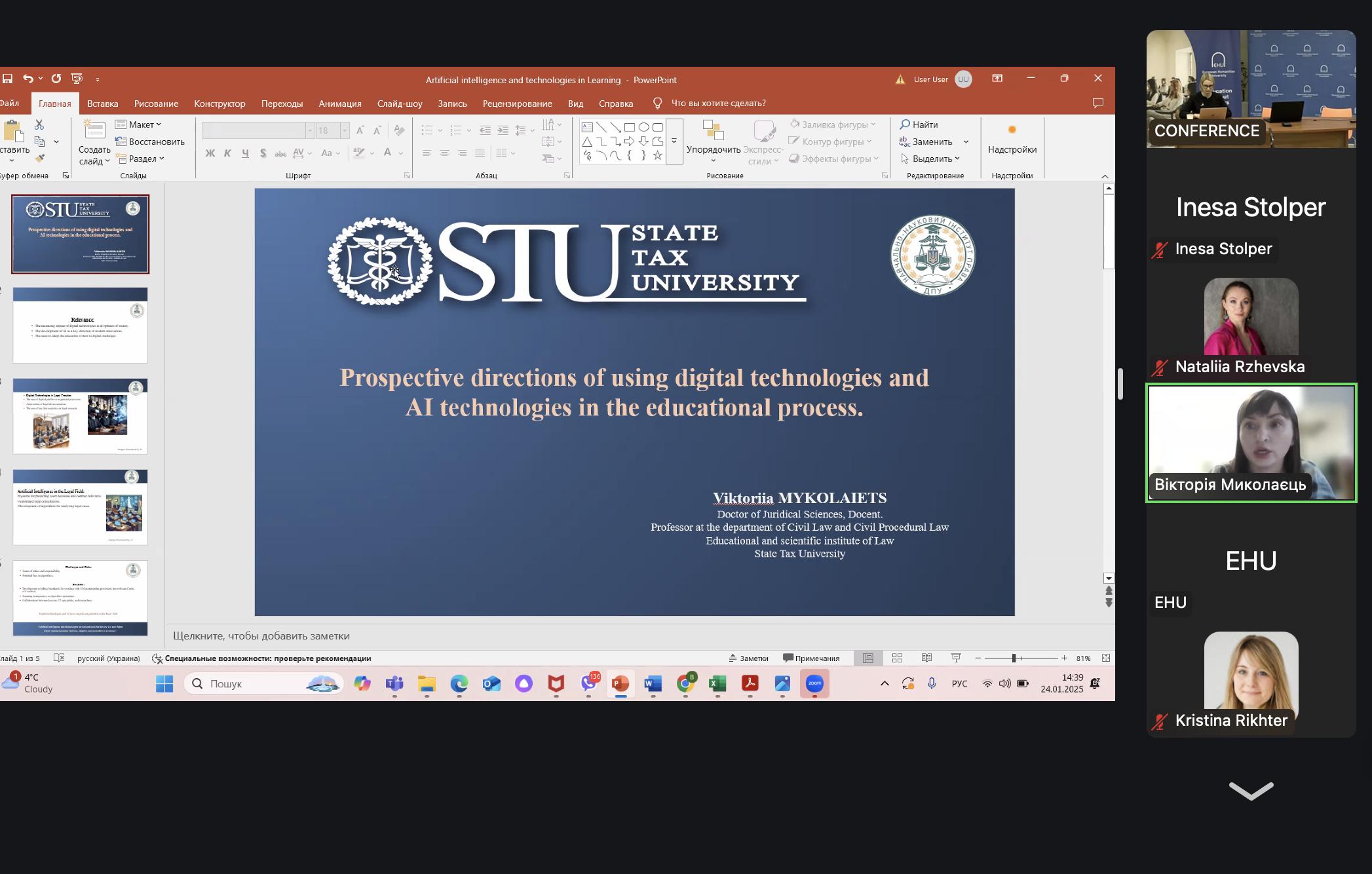Open the font name combo box dropdown
The width and height of the screenshot is (1372, 874).
(310, 131)
